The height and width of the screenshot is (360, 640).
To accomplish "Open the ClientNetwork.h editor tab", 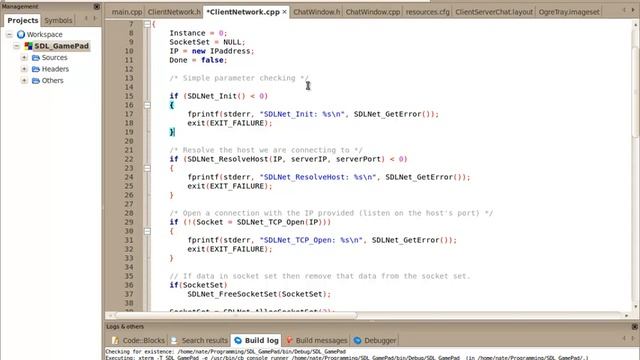I will pyautogui.click(x=174, y=12).
